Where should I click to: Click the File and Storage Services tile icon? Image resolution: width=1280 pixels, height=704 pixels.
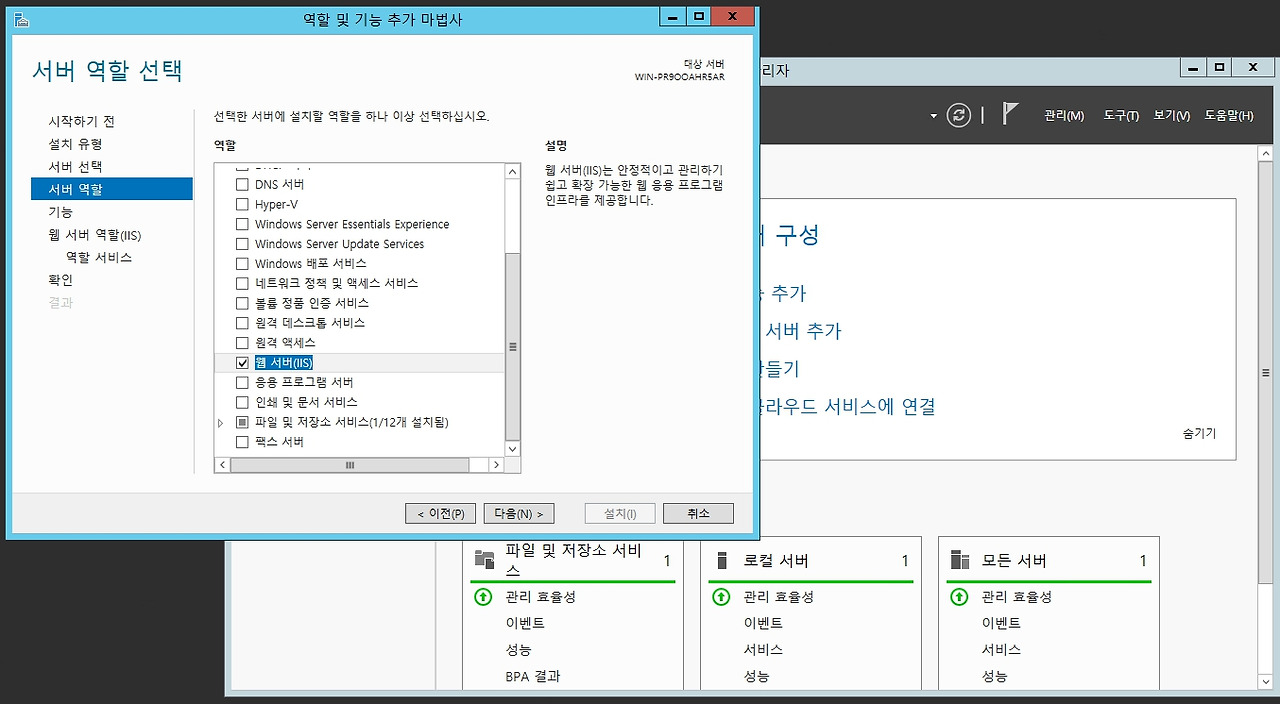click(x=485, y=559)
